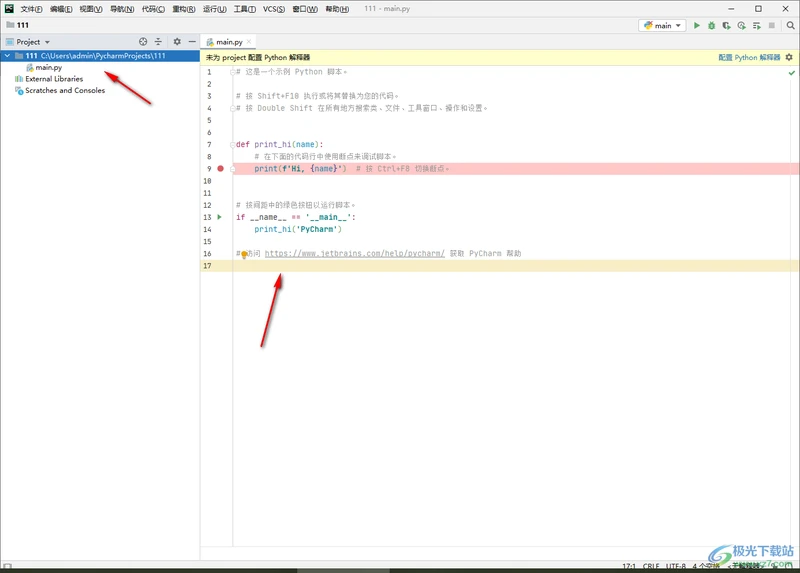Open Project panel gear options
The height and width of the screenshot is (573, 800).
click(x=177, y=42)
